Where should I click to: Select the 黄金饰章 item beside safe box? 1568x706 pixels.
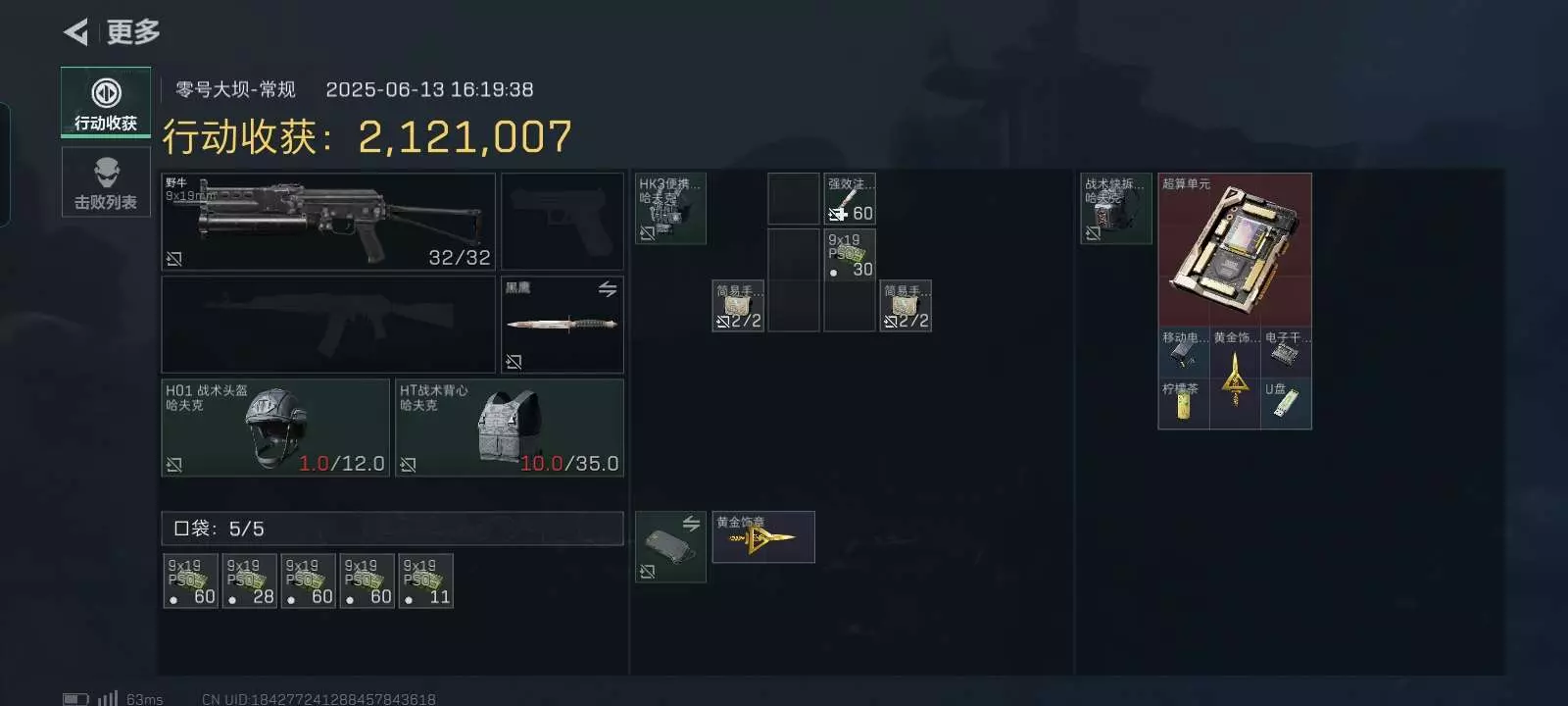763,537
